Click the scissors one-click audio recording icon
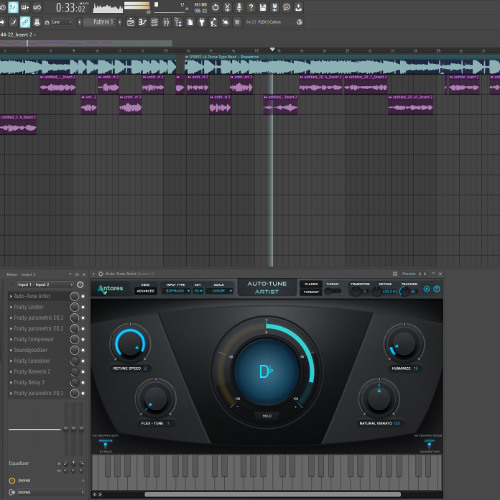Screen dimensions: 500x500 click(x=227, y=7)
